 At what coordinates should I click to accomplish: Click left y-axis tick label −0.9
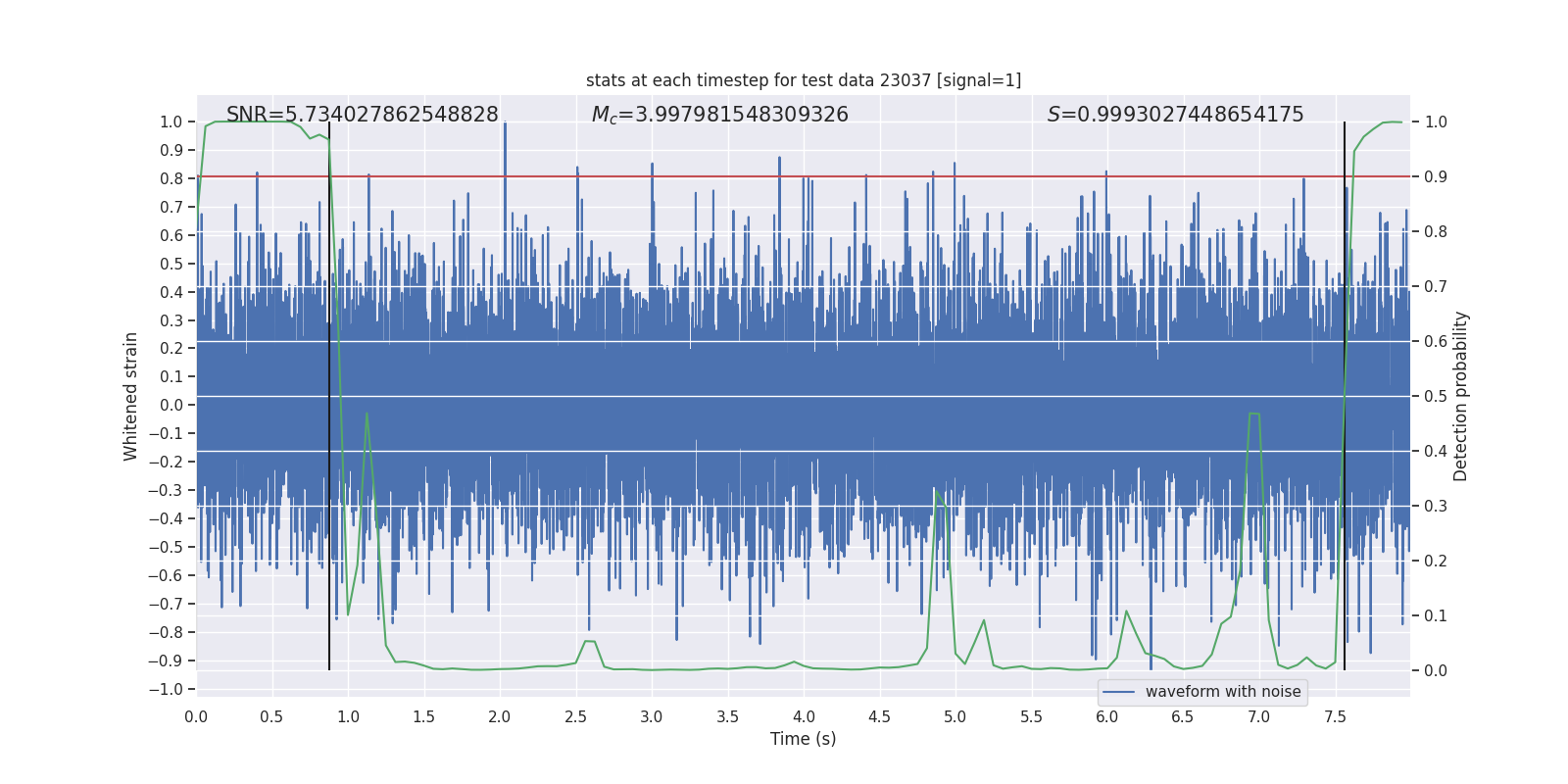[166, 661]
